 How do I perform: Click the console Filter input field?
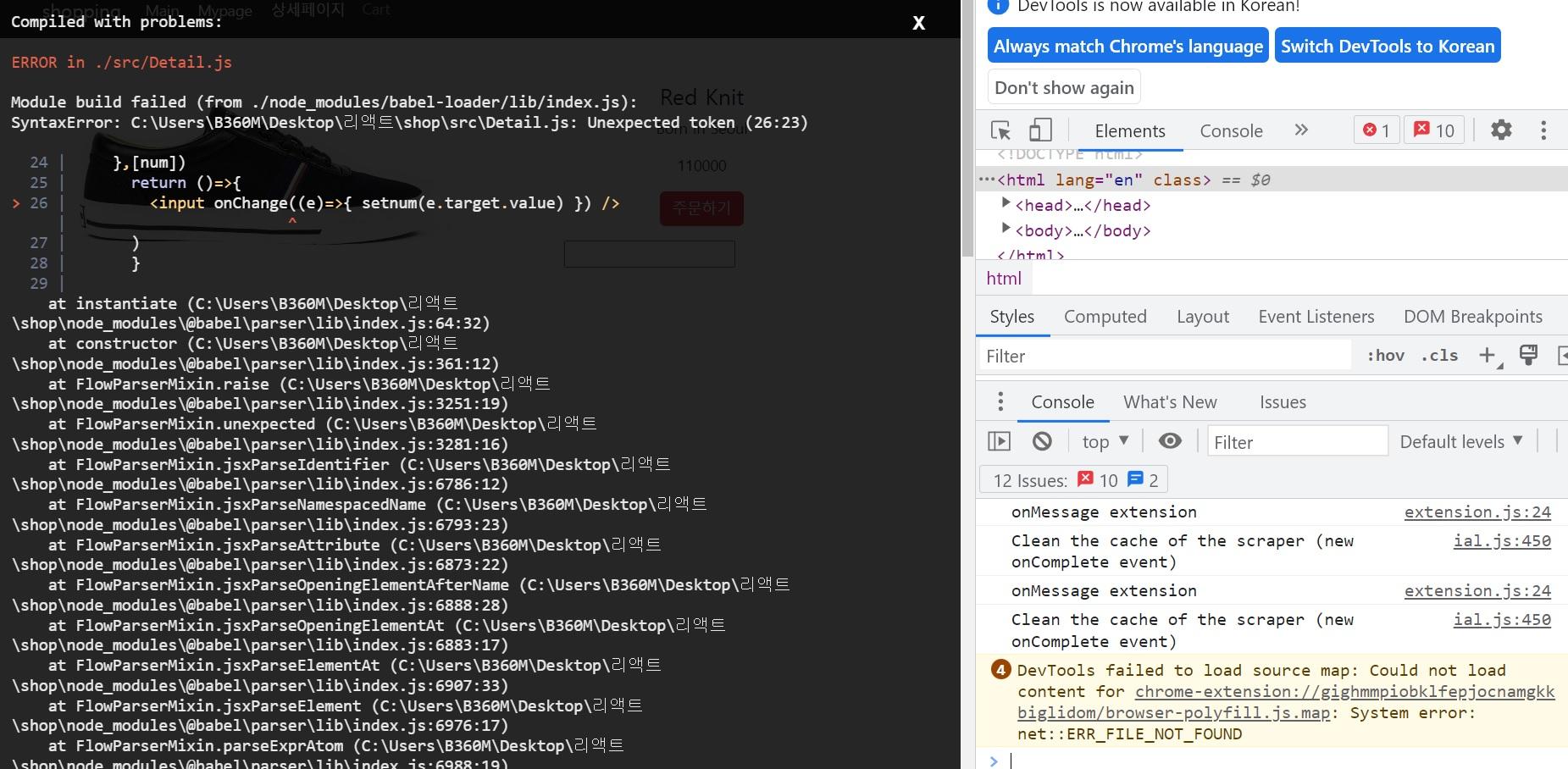(x=1297, y=442)
